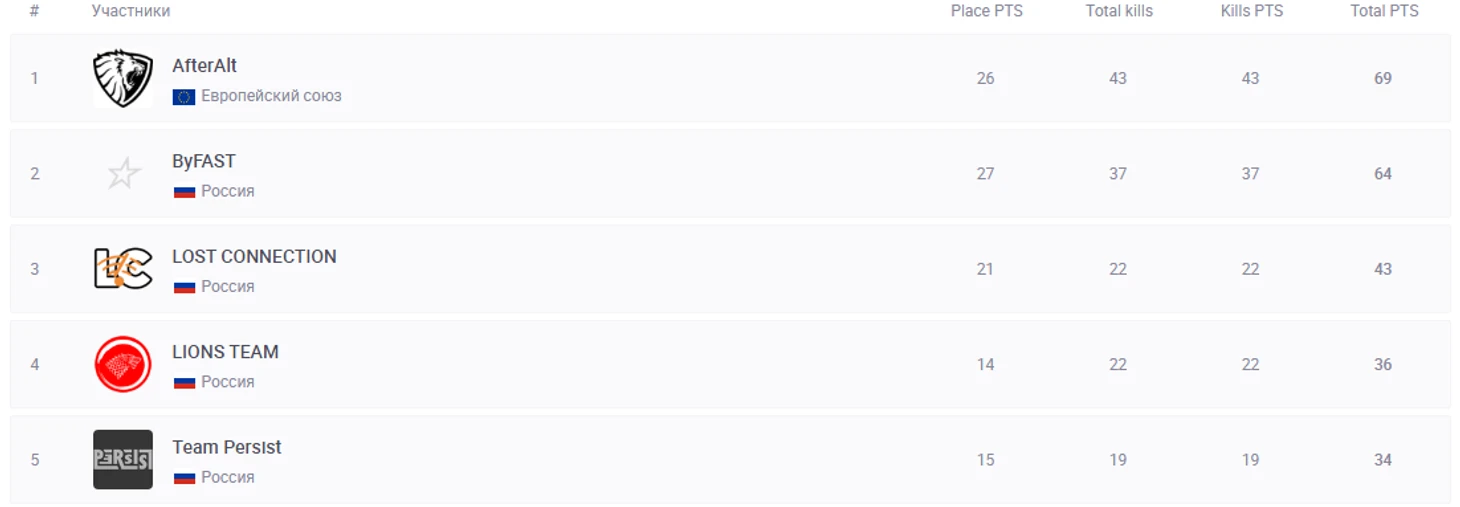Click the Team Persist name
Image resolution: width=1460 pixels, height=507 pixels.
pyautogui.click(x=227, y=447)
